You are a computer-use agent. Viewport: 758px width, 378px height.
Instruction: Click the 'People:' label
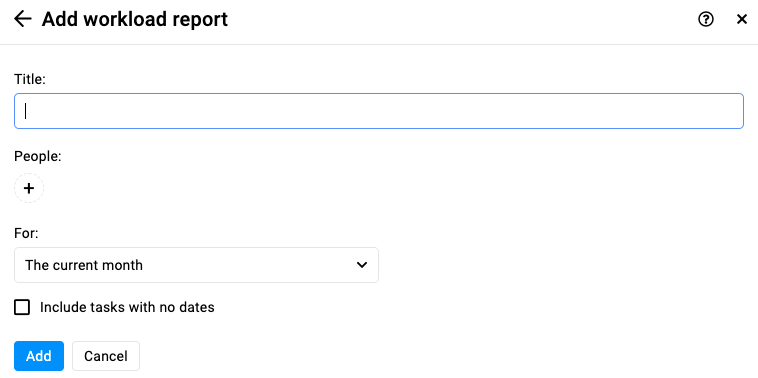click(x=38, y=157)
